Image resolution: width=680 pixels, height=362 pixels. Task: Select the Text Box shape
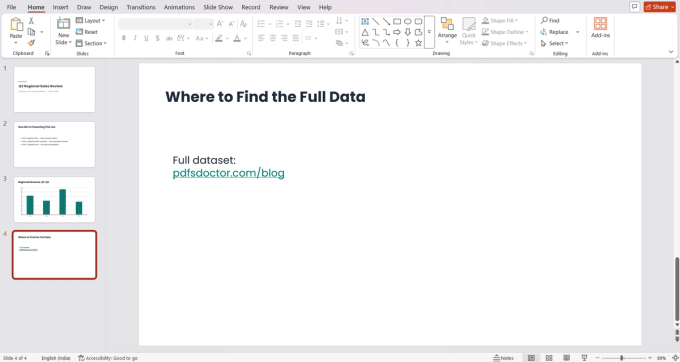click(x=365, y=21)
